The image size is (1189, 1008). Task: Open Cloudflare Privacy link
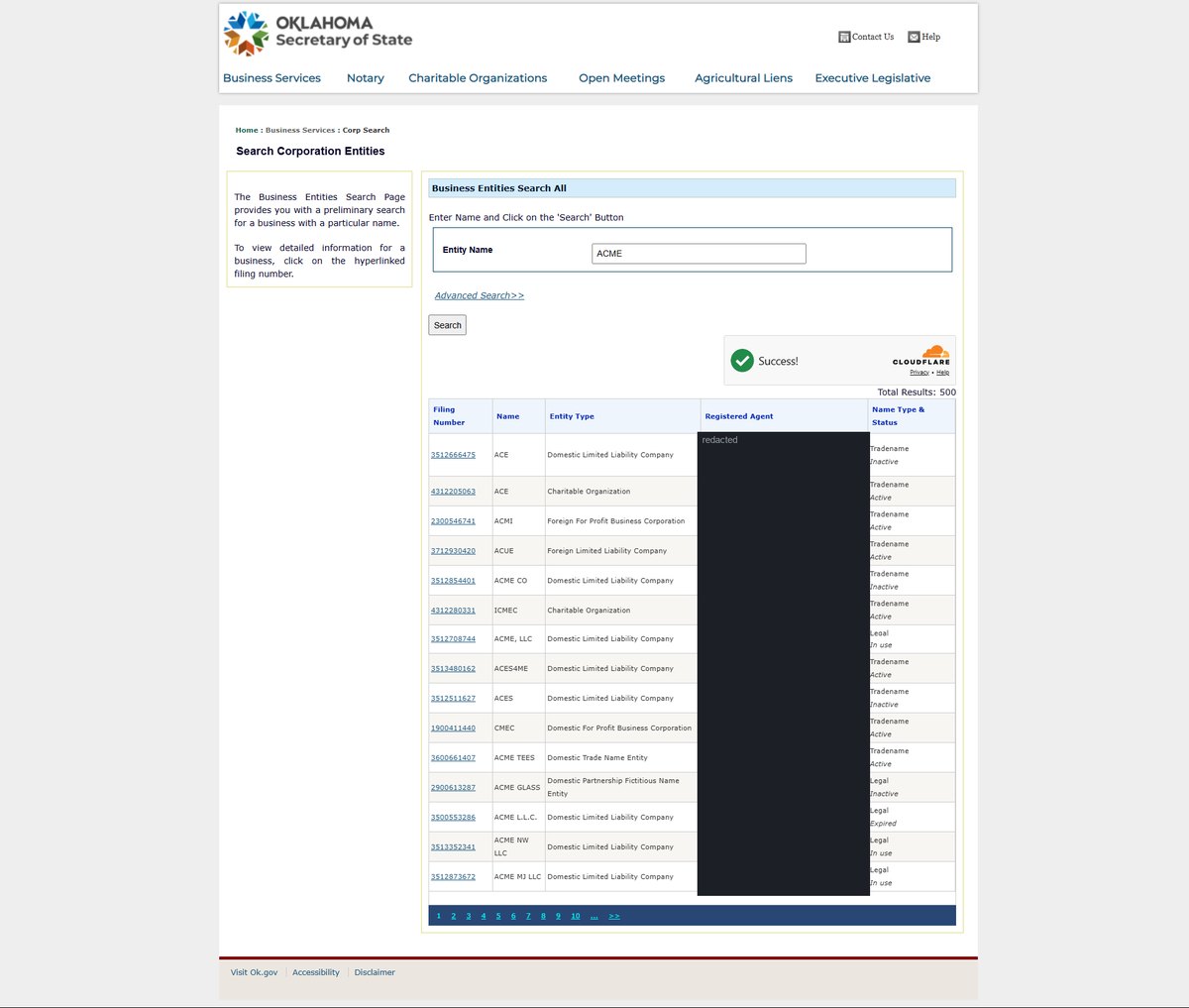[x=919, y=373]
